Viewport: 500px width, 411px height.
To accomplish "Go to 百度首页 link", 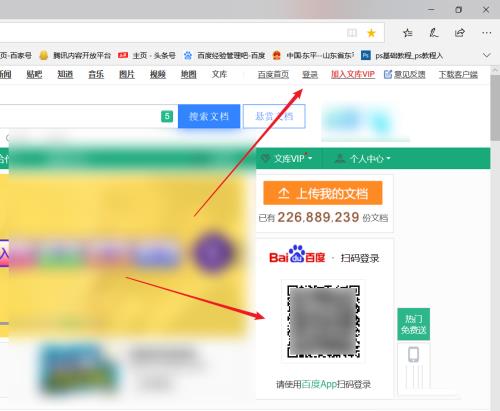I will pyautogui.click(x=273, y=74).
